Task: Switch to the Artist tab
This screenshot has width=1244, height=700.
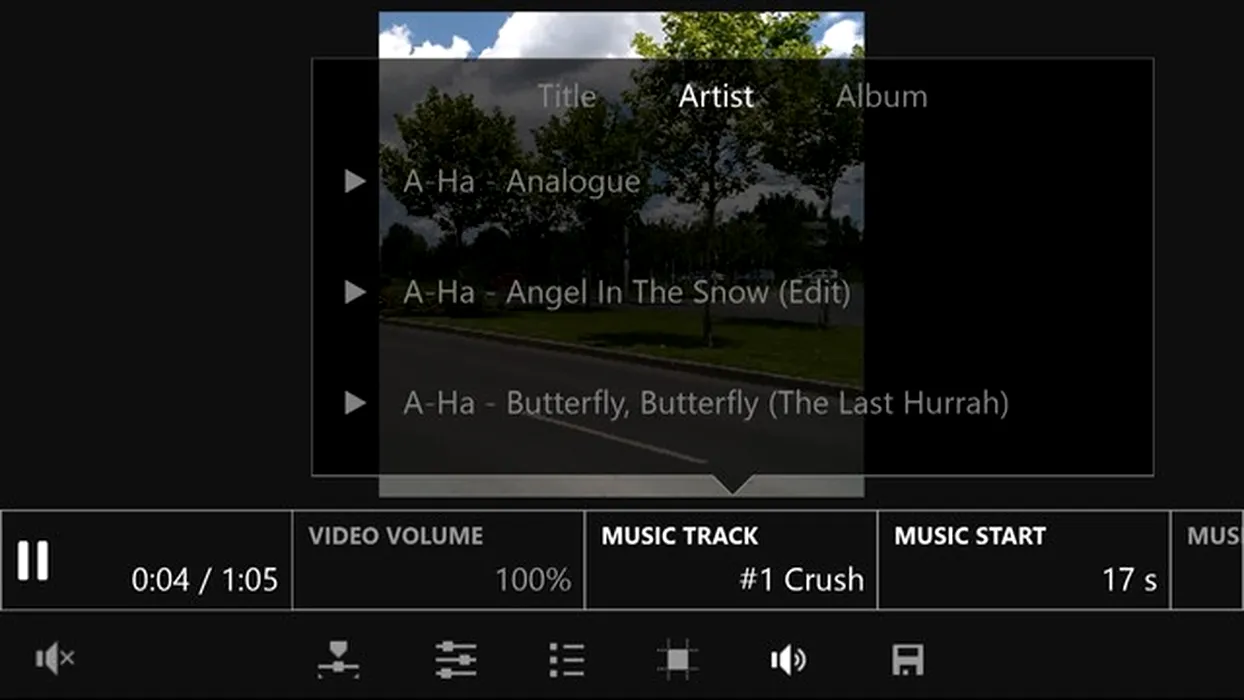Action: tap(716, 96)
